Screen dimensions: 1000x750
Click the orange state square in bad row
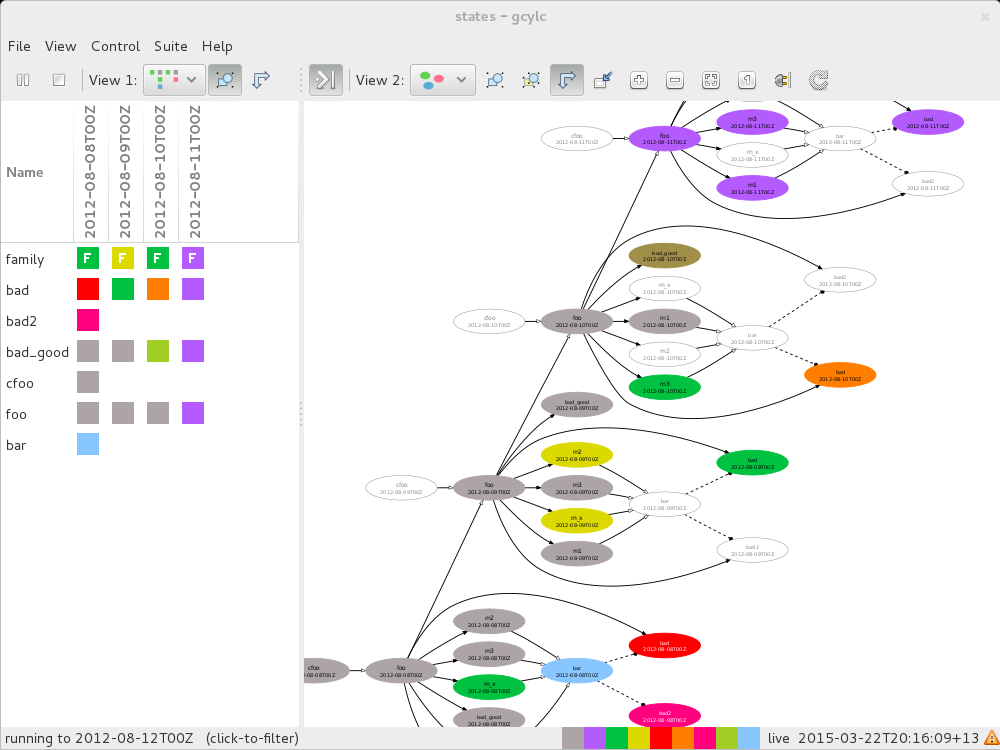point(158,289)
